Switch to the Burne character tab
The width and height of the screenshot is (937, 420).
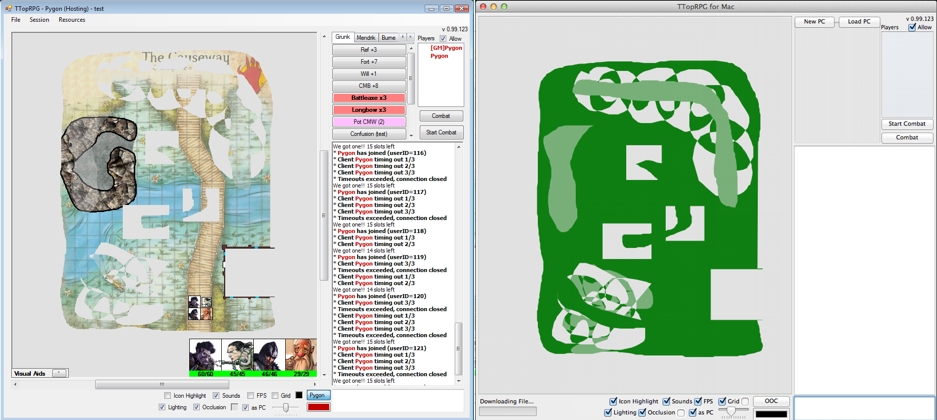pos(388,38)
